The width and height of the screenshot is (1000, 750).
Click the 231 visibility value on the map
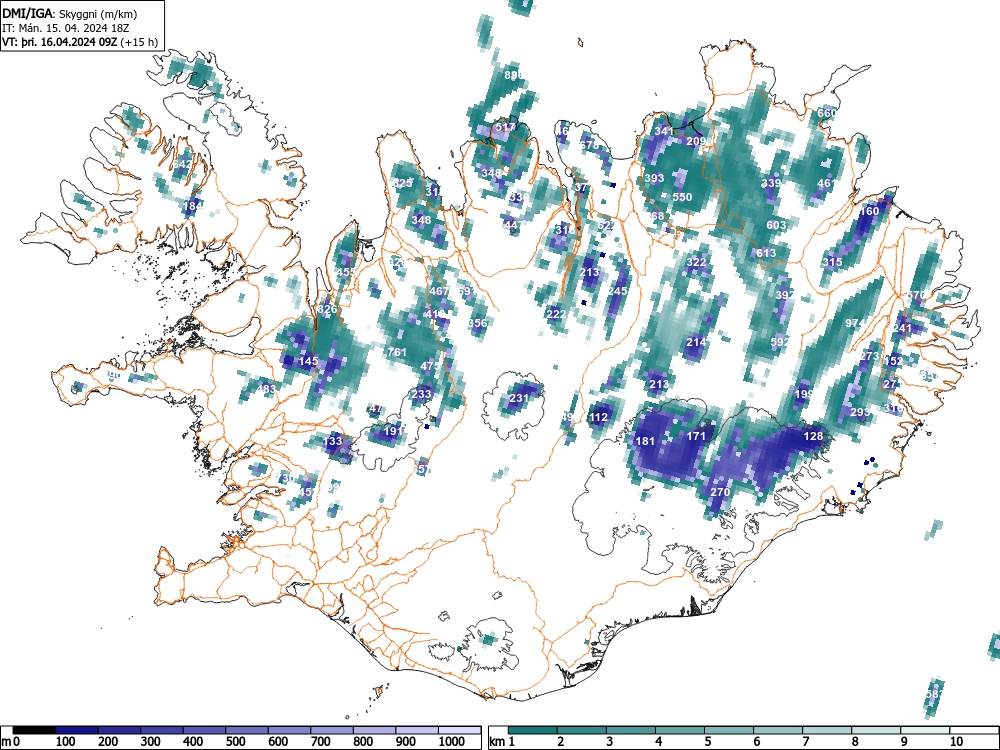click(519, 398)
